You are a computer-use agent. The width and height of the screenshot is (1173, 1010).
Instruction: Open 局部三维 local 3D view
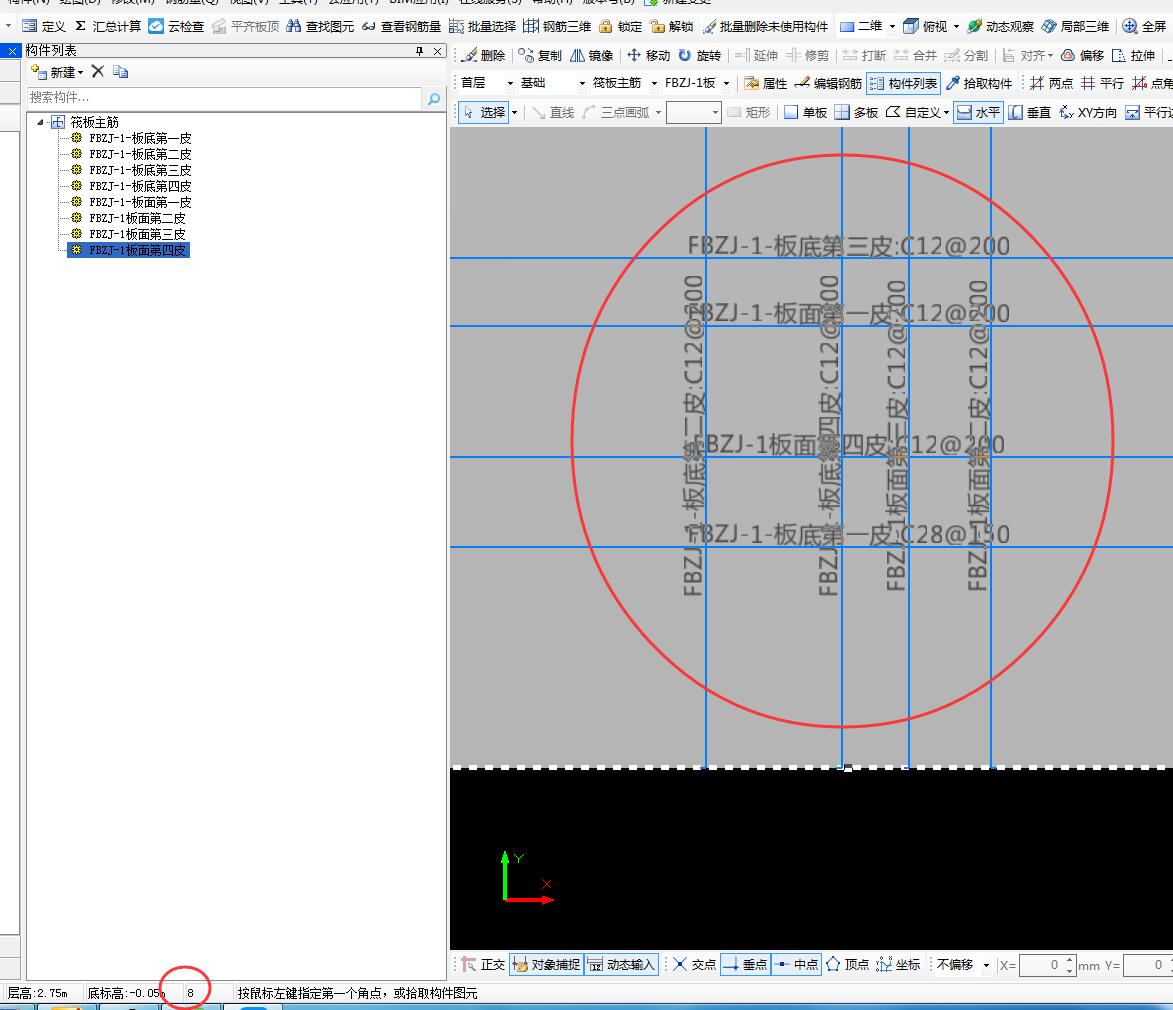(1075, 26)
